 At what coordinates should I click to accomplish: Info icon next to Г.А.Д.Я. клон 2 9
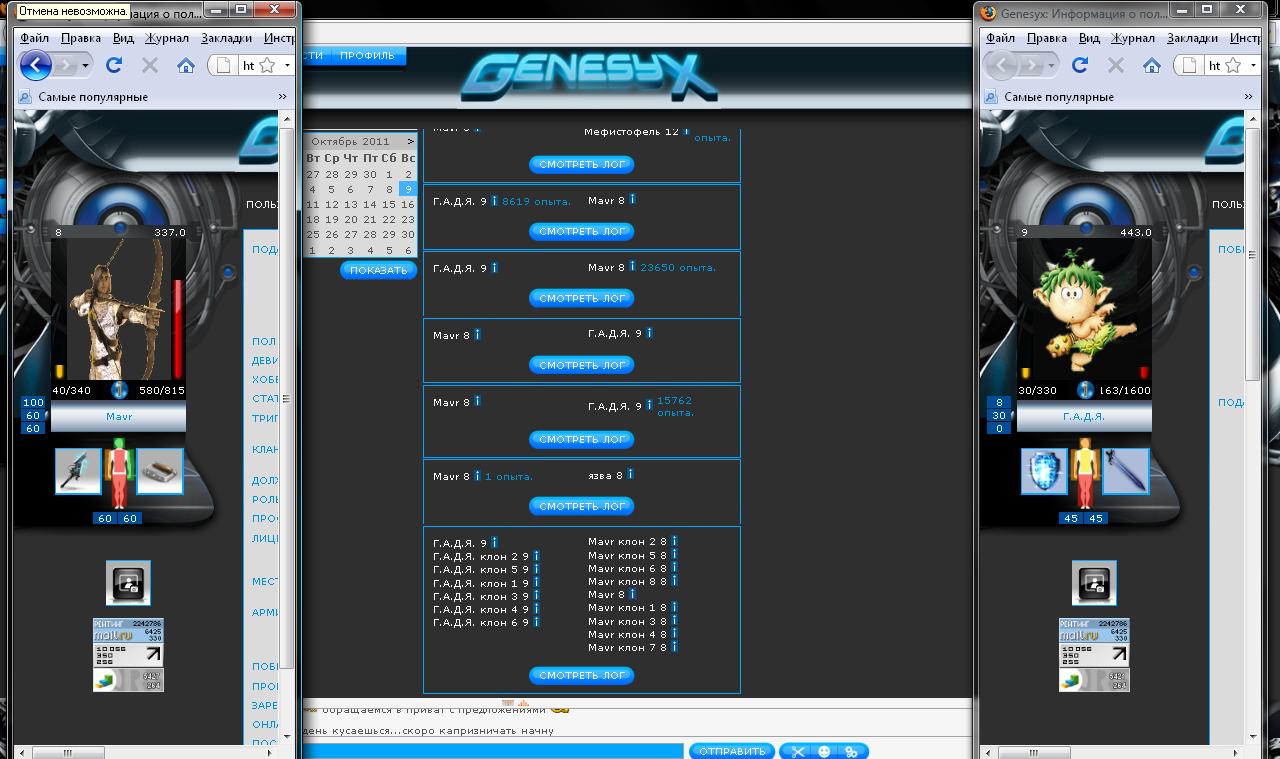[x=537, y=555]
